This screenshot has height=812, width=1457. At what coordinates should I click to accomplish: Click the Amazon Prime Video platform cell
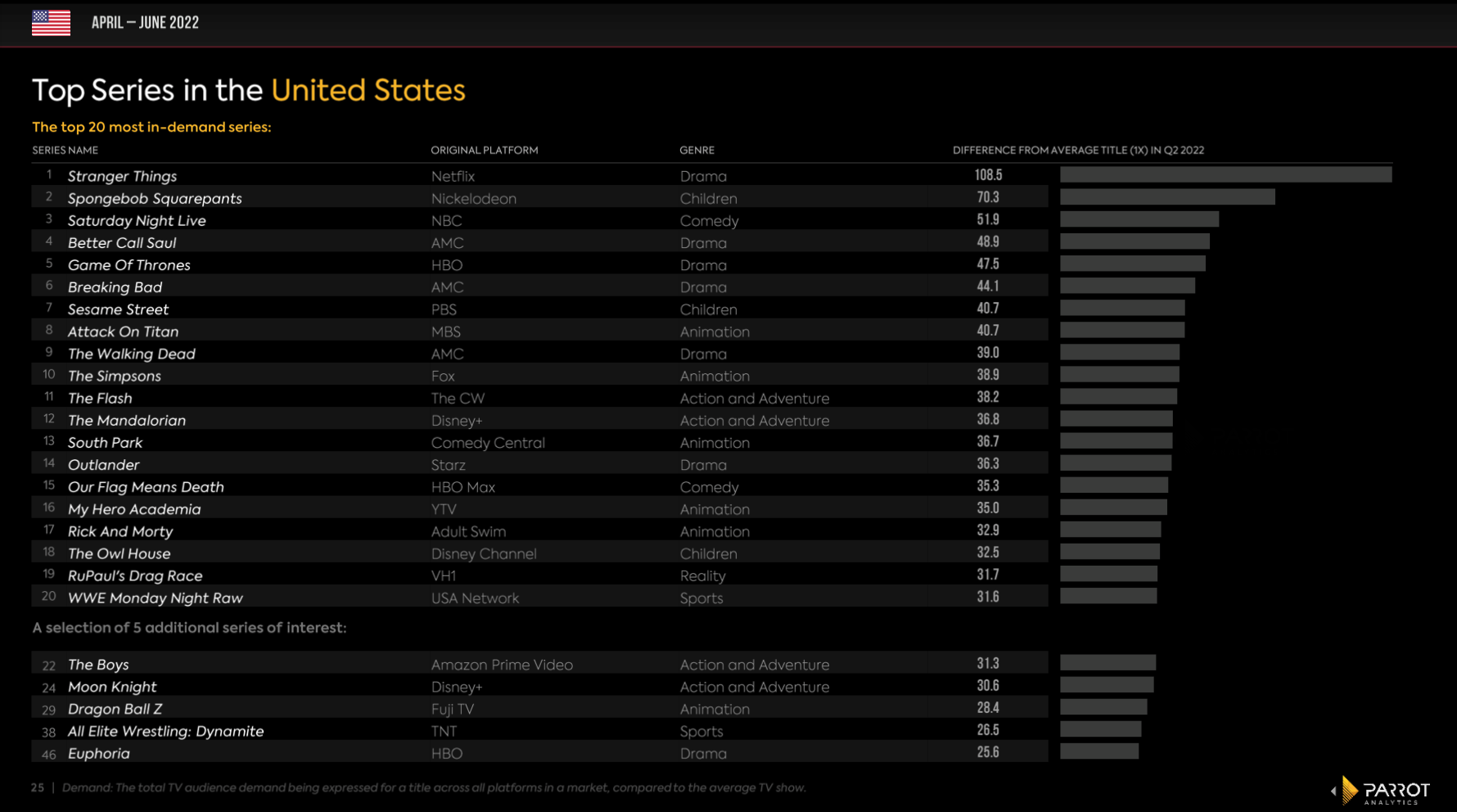pos(502,664)
